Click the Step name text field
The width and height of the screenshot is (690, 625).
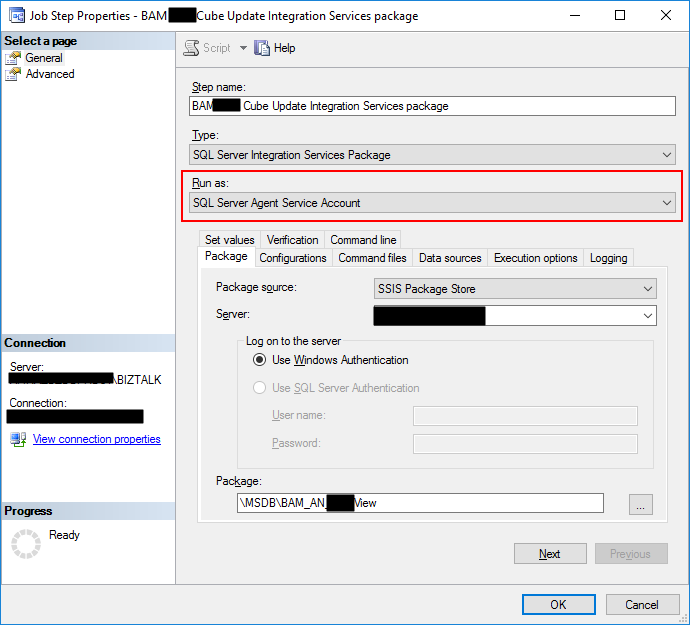(432, 106)
